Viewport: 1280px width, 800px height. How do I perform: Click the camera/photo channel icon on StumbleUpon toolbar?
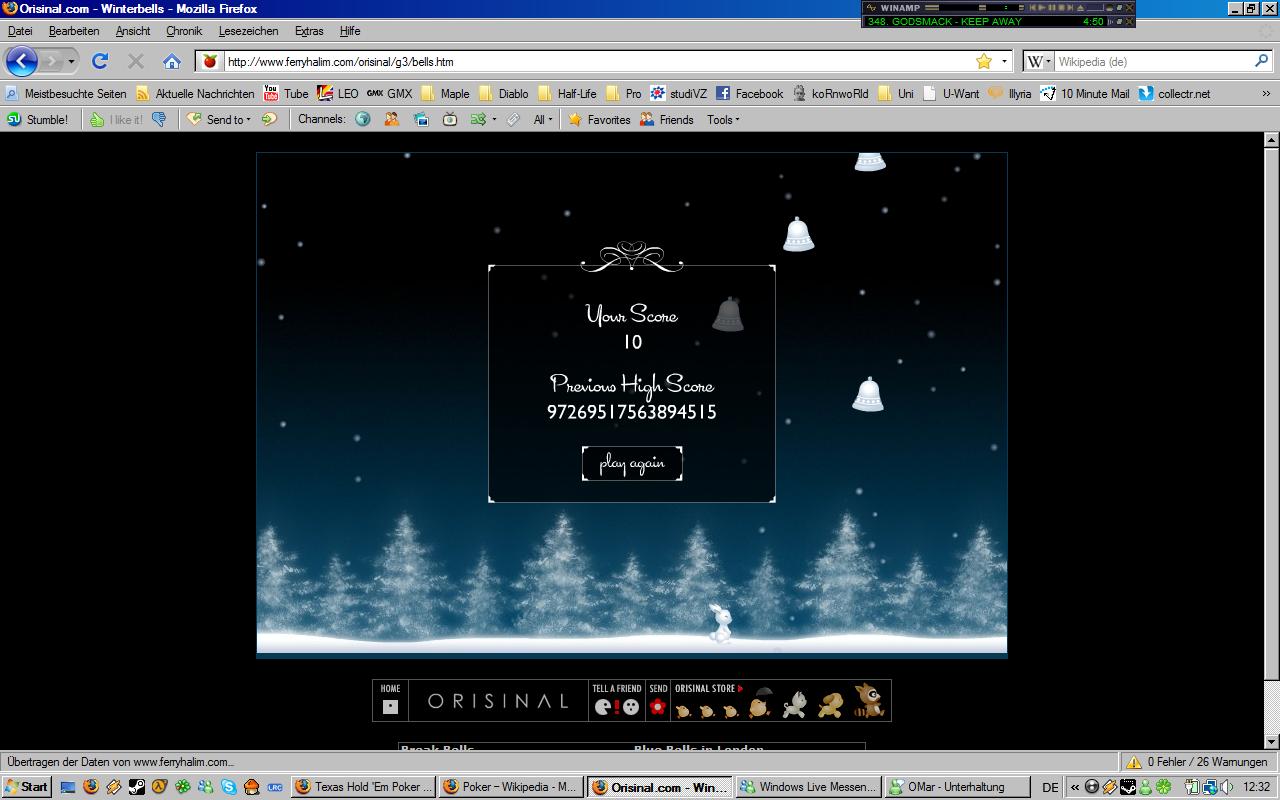(x=421, y=119)
